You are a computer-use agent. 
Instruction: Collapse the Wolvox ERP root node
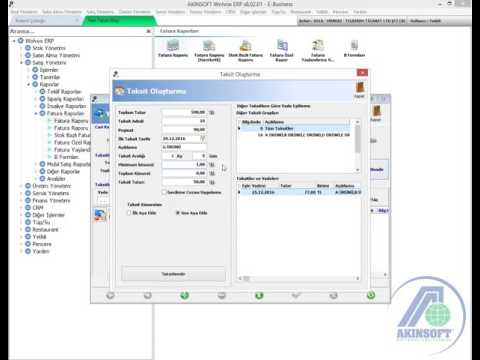pyautogui.click(x=14, y=41)
